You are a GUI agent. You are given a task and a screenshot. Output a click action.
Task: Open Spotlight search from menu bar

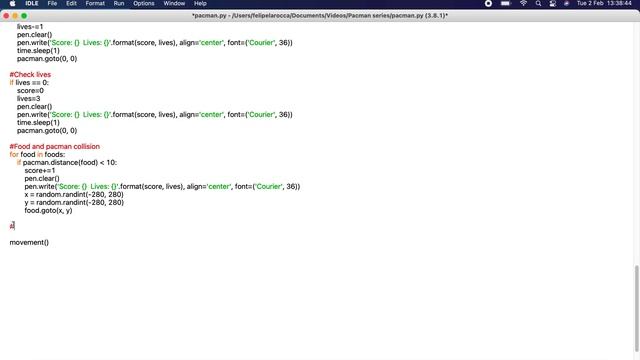pyautogui.click(x=538, y=3)
